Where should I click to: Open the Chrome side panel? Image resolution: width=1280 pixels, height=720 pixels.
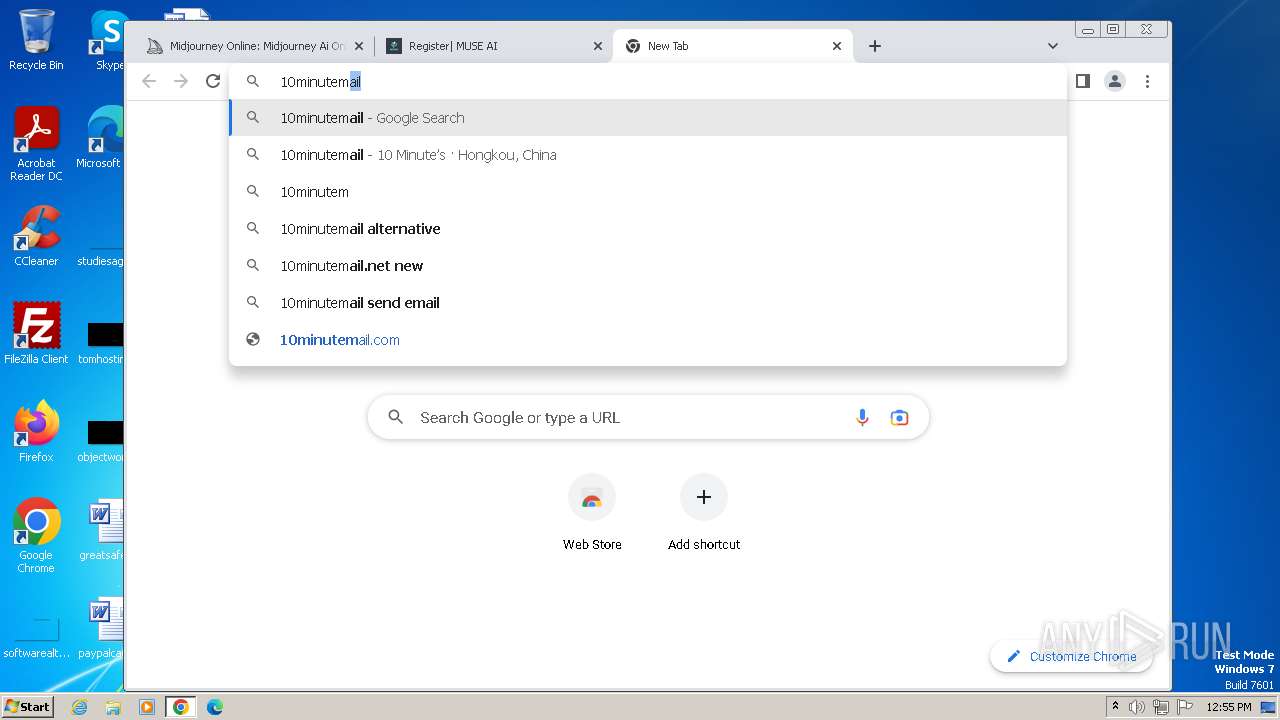1082,81
